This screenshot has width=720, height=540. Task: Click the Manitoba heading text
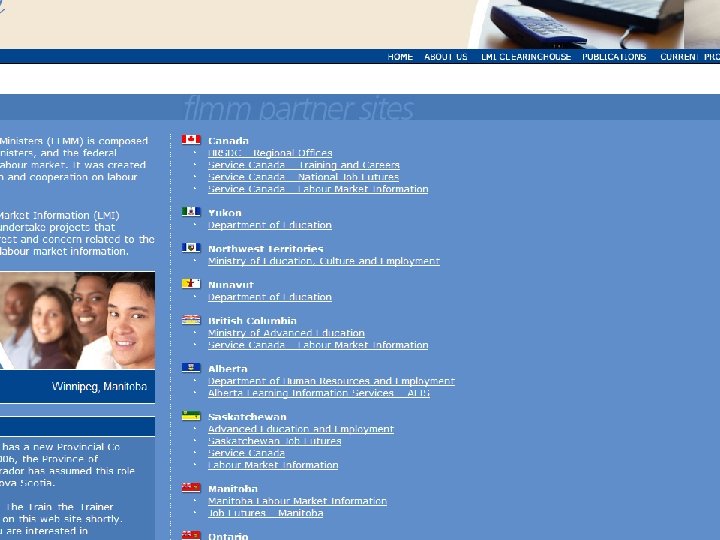[x=233, y=489]
